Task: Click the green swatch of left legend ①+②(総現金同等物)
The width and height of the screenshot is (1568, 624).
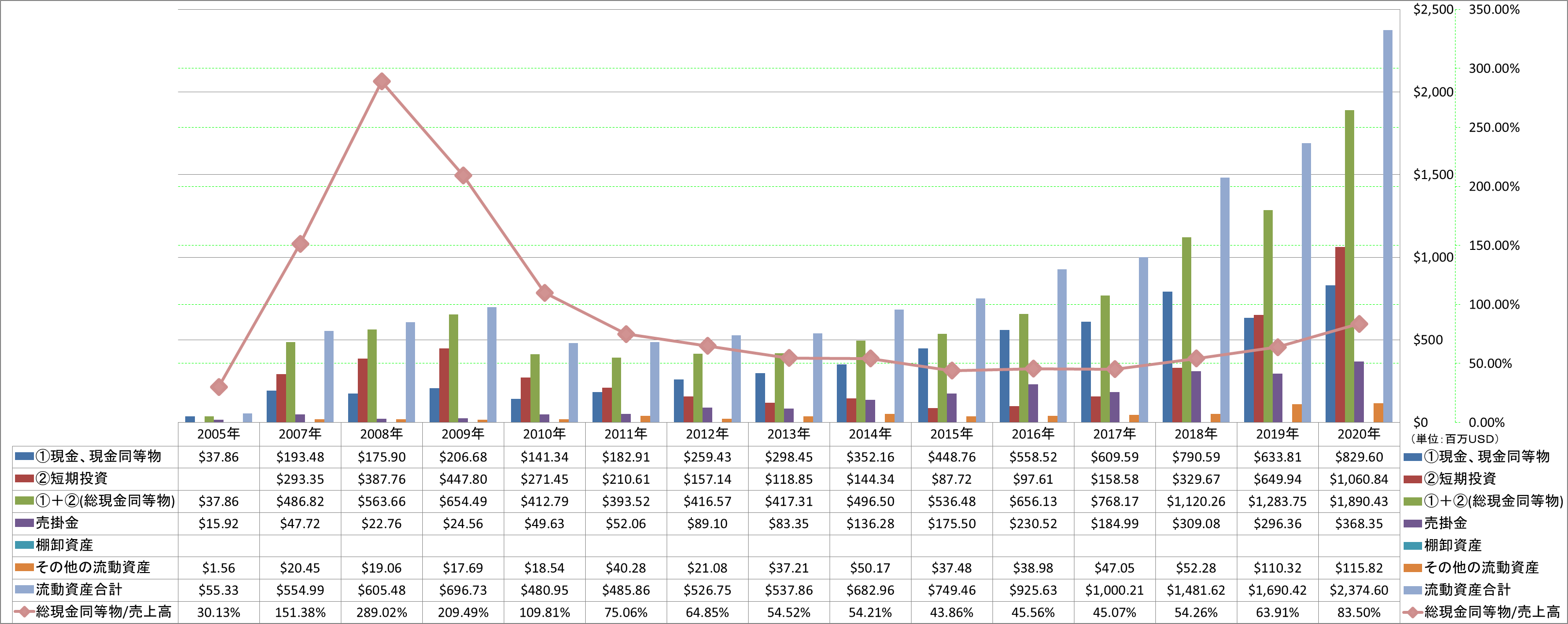Action: 24,501
